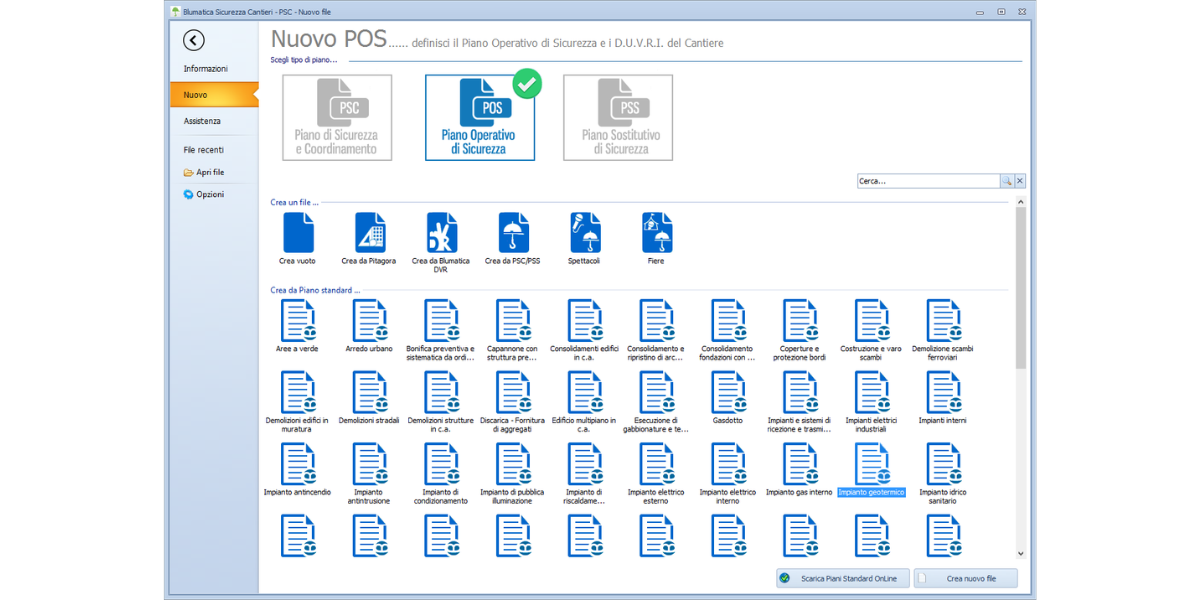This screenshot has height=600, width=1200.
Task: Select Crea da PSC/PSS icon
Action: tap(513, 233)
